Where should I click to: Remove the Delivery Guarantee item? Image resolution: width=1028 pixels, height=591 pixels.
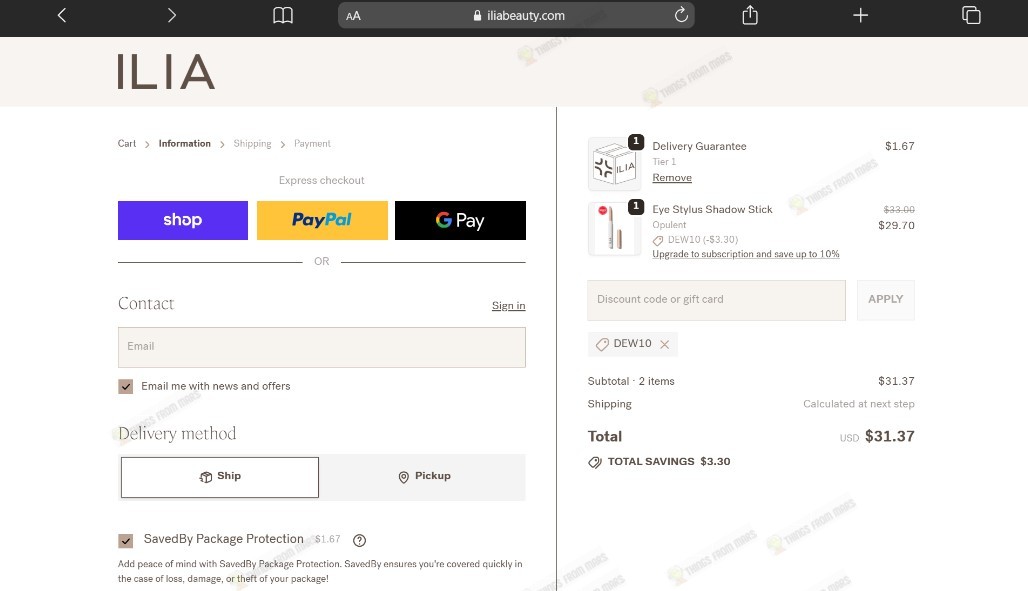[x=672, y=178]
